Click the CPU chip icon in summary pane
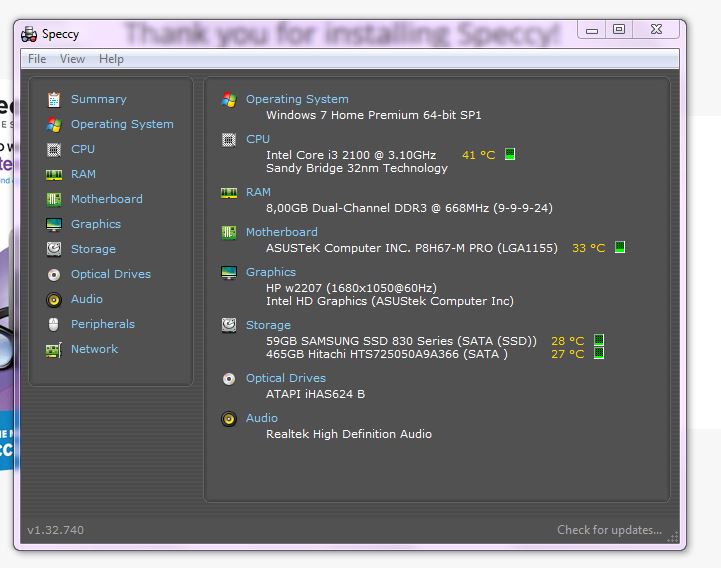 (229, 139)
